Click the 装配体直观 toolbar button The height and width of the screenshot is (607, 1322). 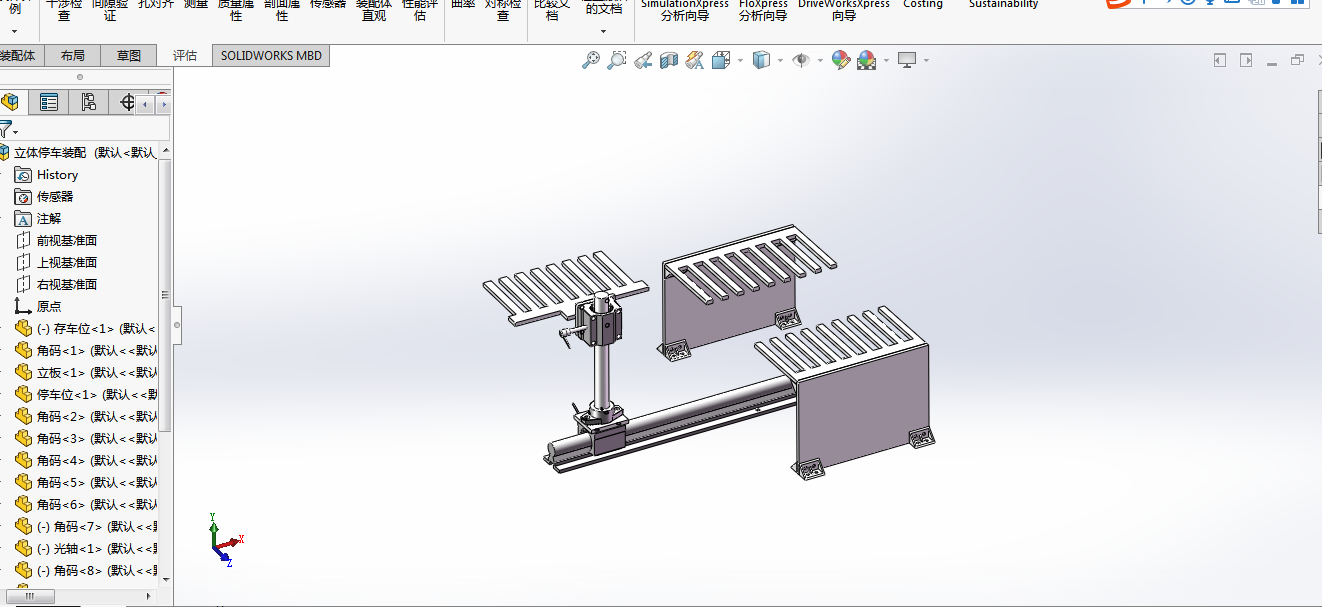click(374, 10)
